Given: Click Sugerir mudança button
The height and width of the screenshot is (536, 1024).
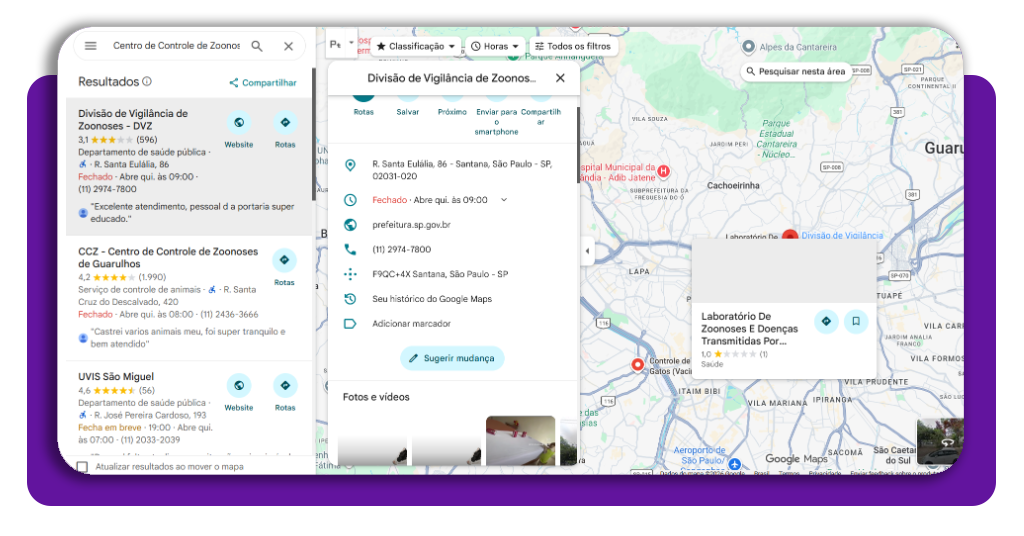Looking at the screenshot, I should click(x=452, y=358).
